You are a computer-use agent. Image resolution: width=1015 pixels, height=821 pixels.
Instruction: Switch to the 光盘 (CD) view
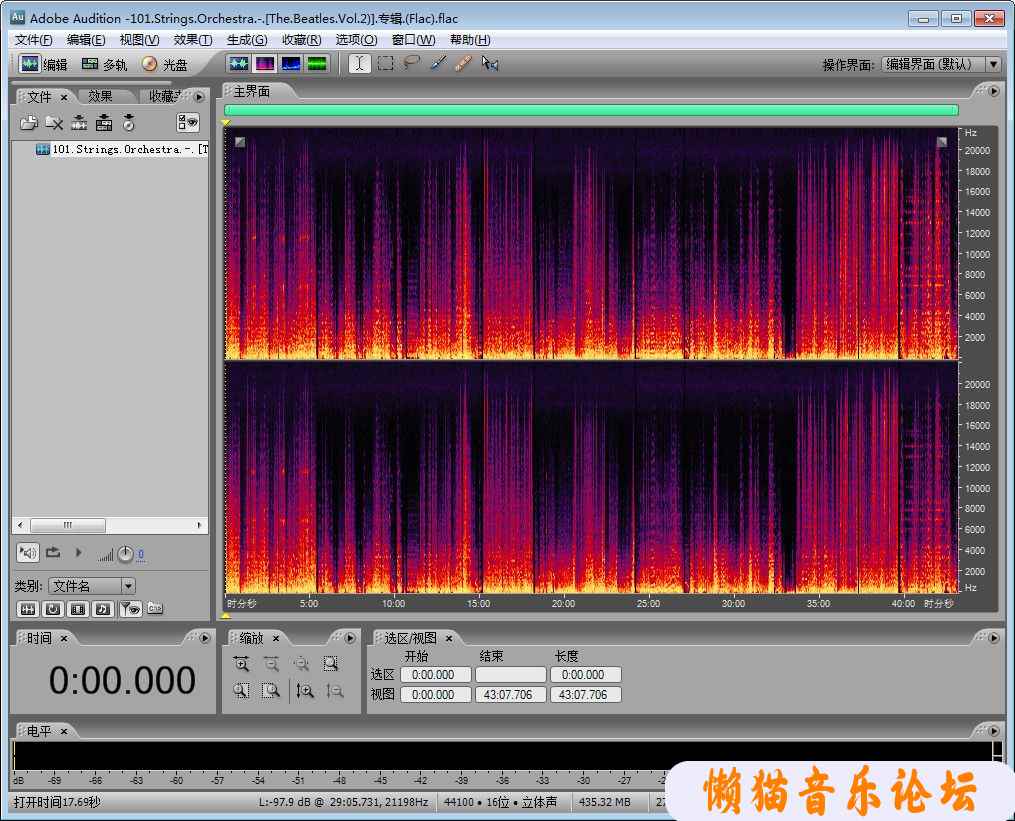[x=164, y=64]
